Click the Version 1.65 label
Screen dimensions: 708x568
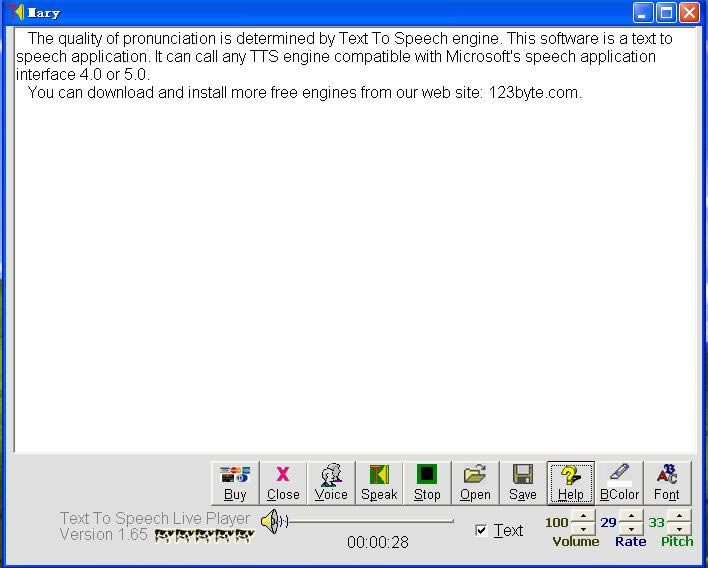[103, 535]
